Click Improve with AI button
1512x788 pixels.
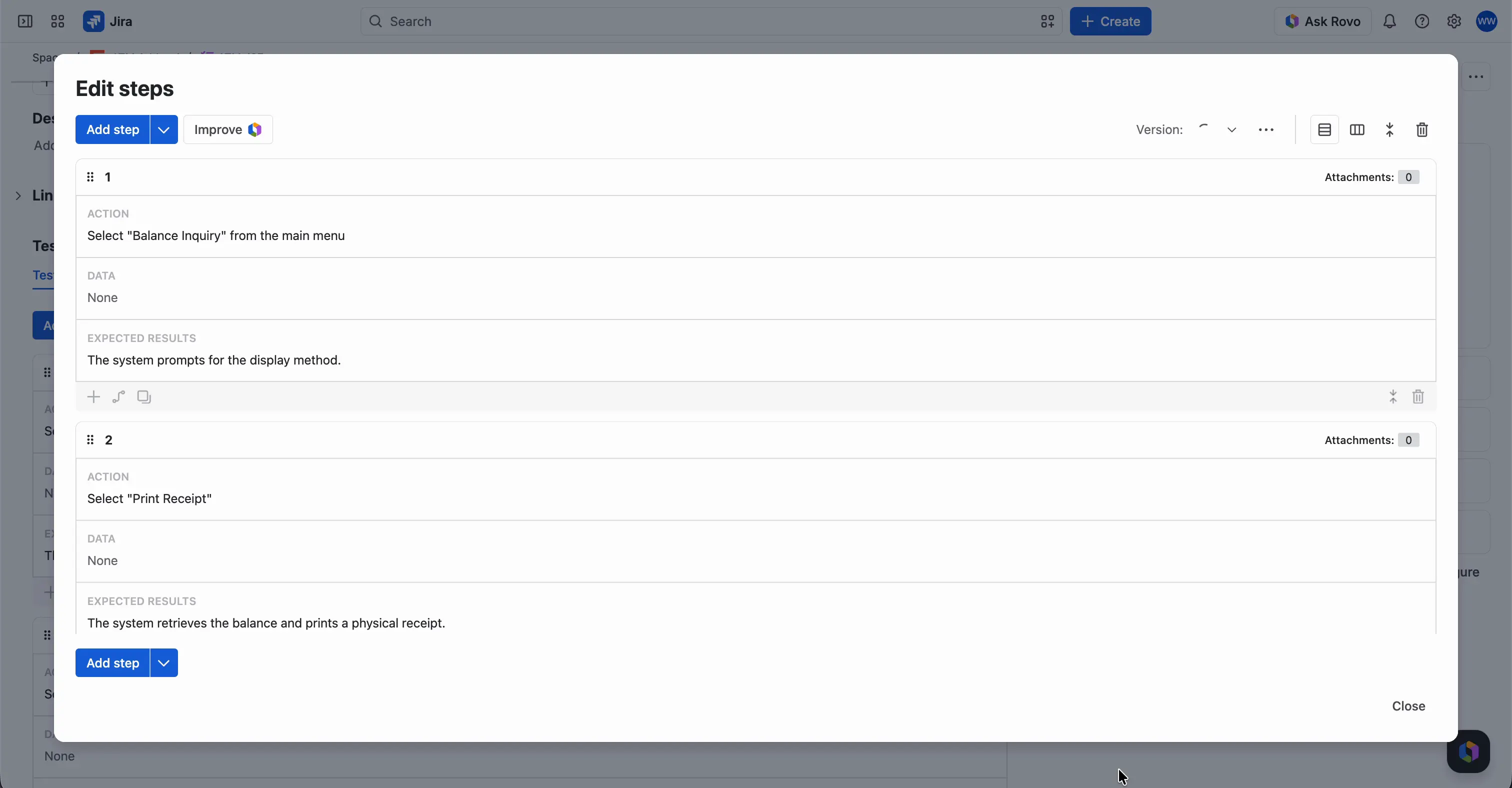[227, 129]
